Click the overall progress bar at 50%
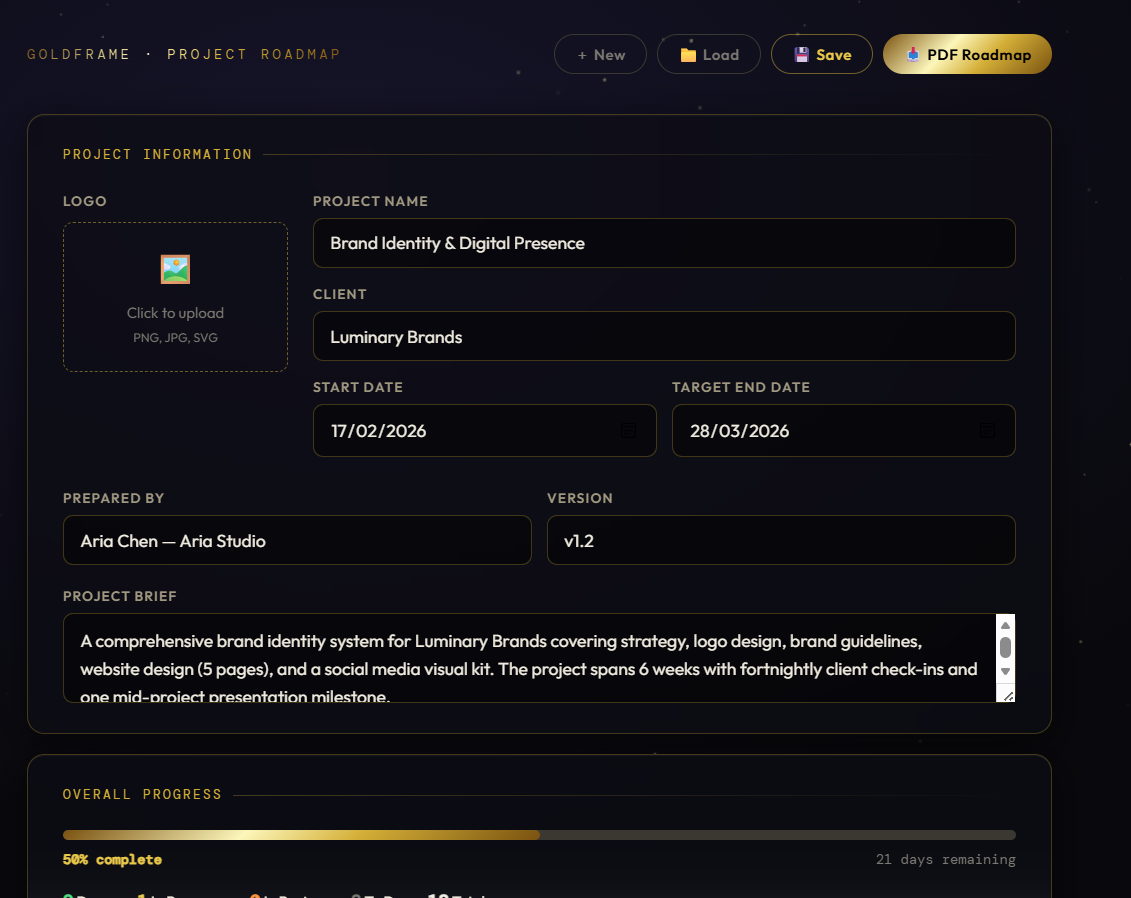1131x898 pixels. click(x=540, y=834)
